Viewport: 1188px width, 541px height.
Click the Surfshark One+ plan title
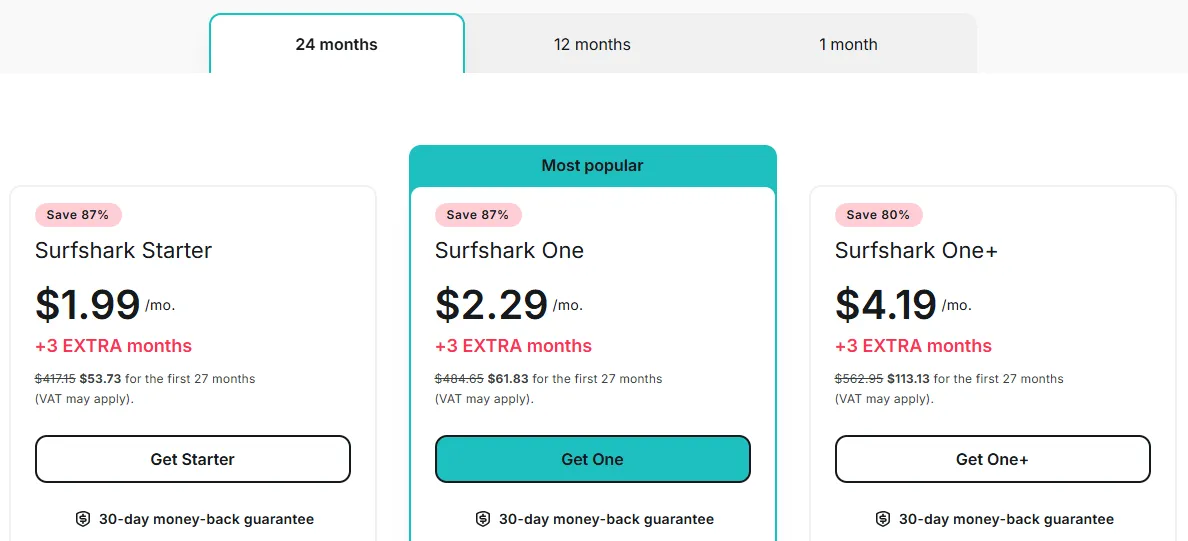click(x=916, y=250)
